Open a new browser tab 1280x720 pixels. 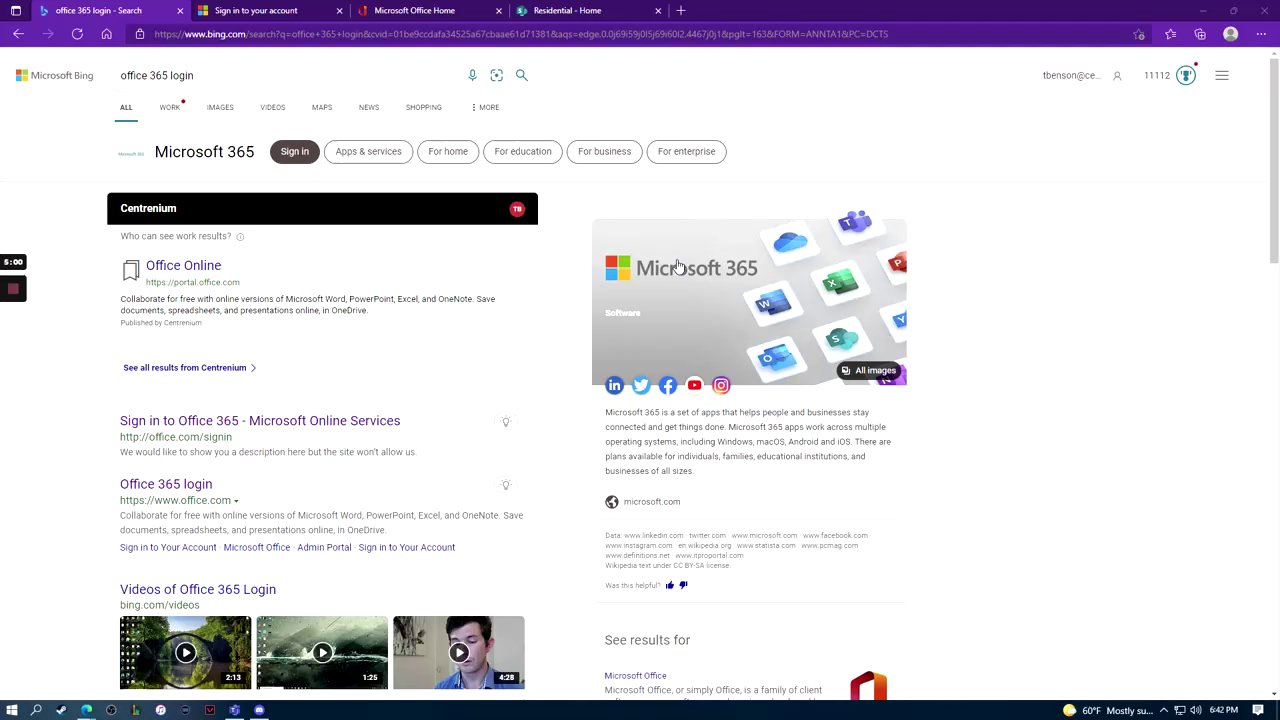click(x=681, y=10)
